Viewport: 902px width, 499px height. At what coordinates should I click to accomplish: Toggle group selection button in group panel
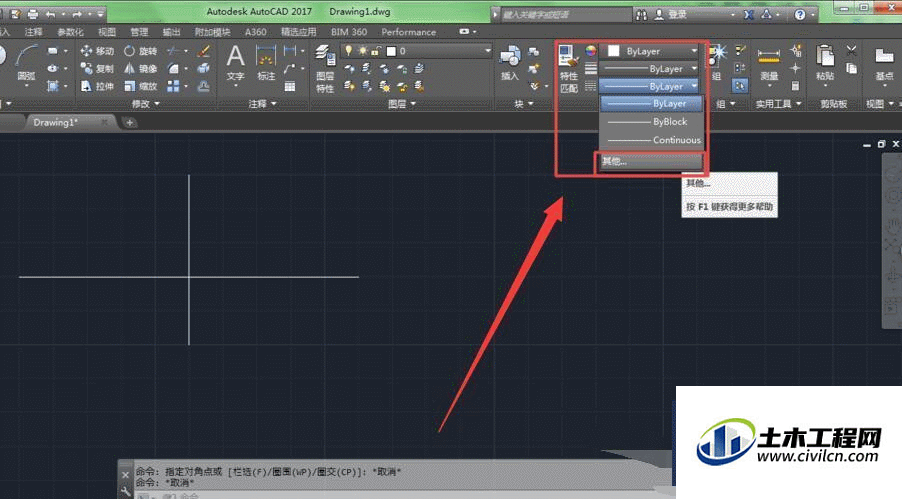(x=740, y=86)
